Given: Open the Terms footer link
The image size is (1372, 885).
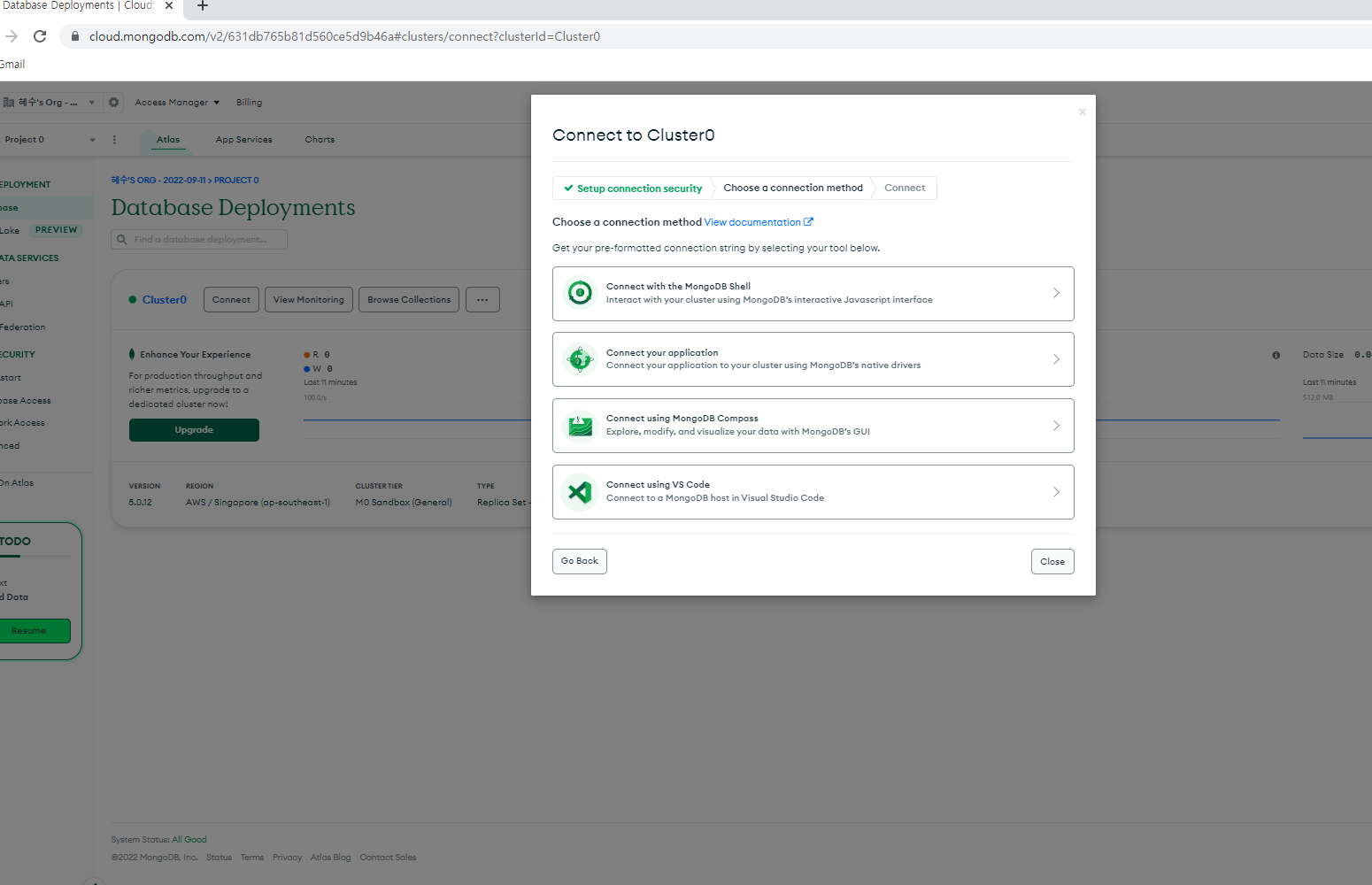Looking at the screenshot, I should tap(252, 858).
